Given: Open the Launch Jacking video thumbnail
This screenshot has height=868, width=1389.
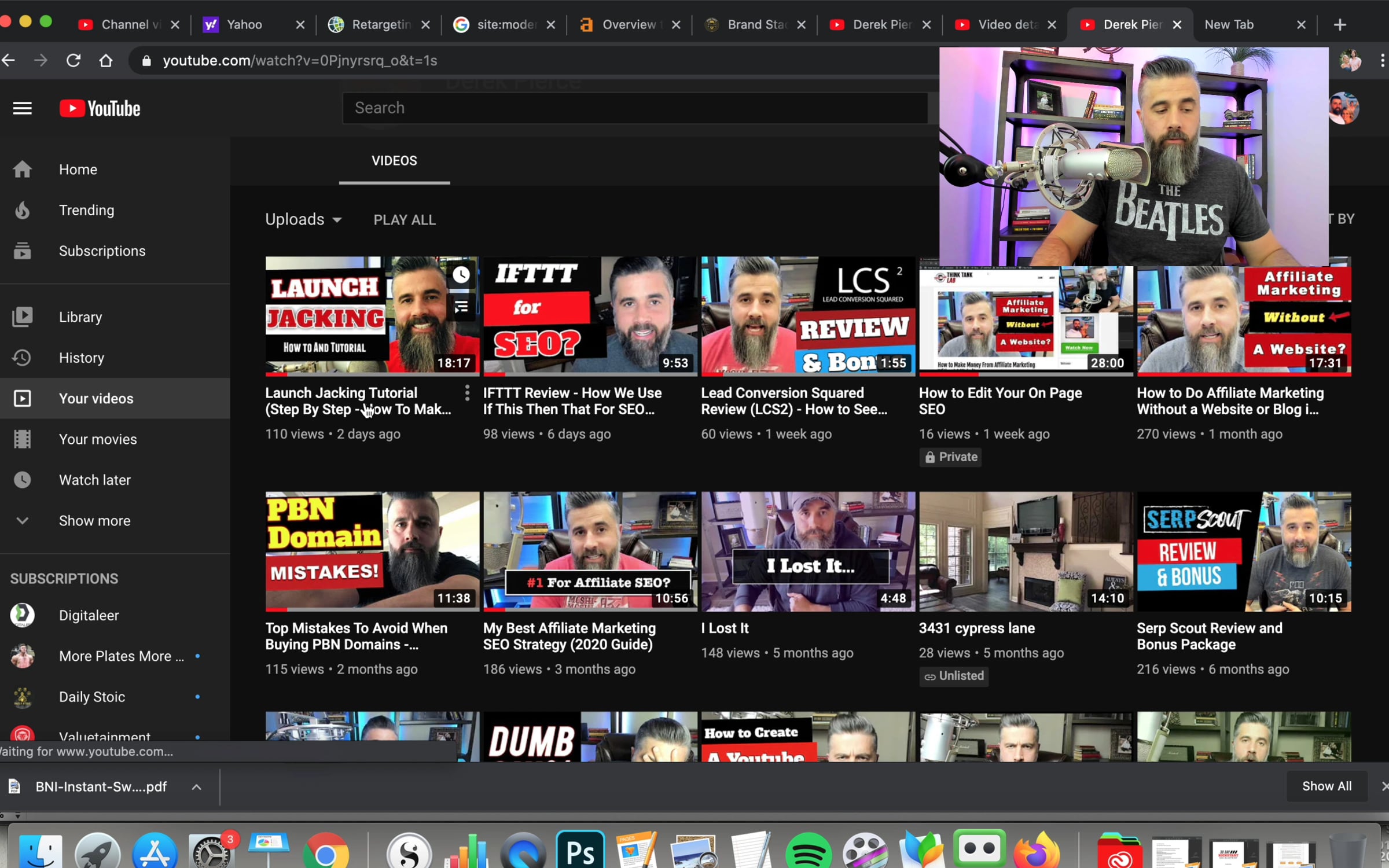Looking at the screenshot, I should (372, 316).
